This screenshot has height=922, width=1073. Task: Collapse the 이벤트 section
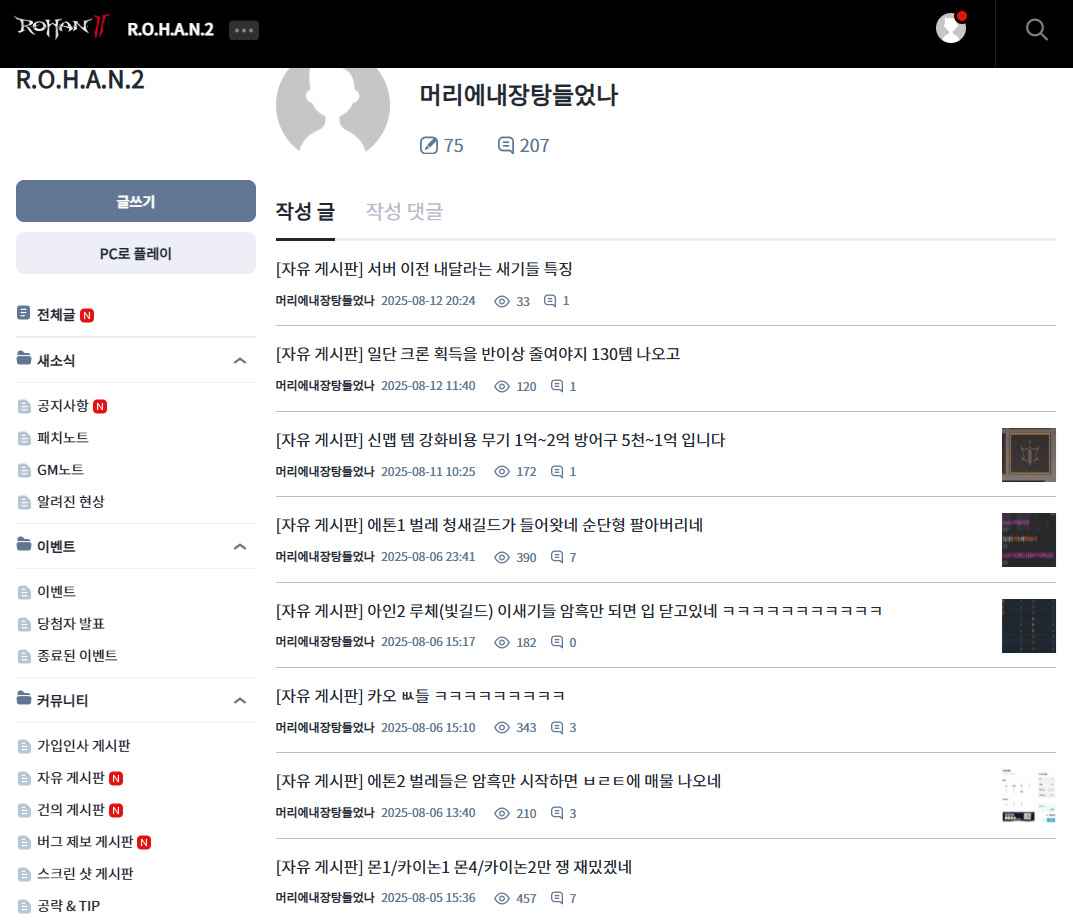[x=240, y=546]
